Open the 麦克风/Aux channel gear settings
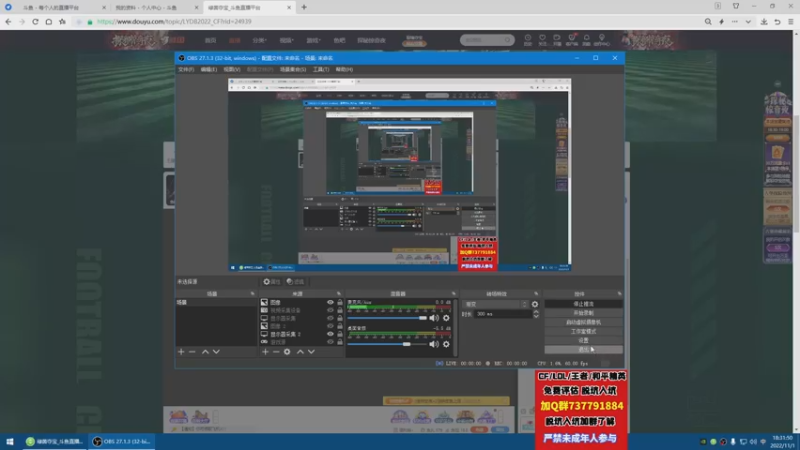The width and height of the screenshot is (800, 450). pyautogui.click(x=446, y=318)
